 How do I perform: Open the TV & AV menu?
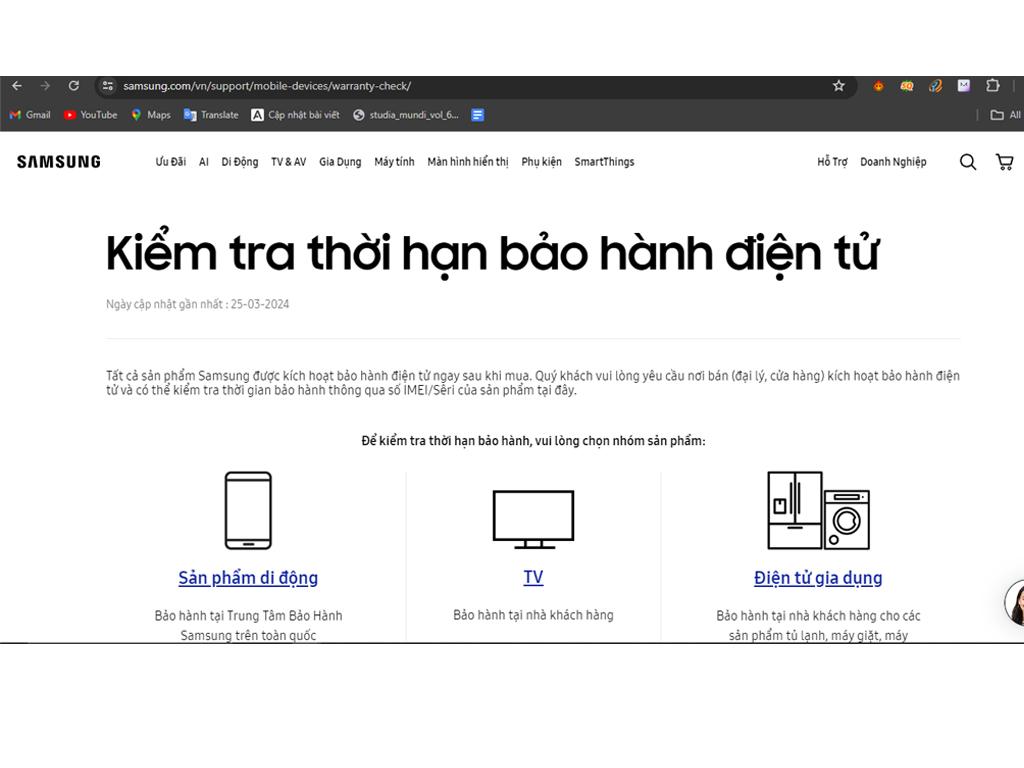tap(288, 162)
